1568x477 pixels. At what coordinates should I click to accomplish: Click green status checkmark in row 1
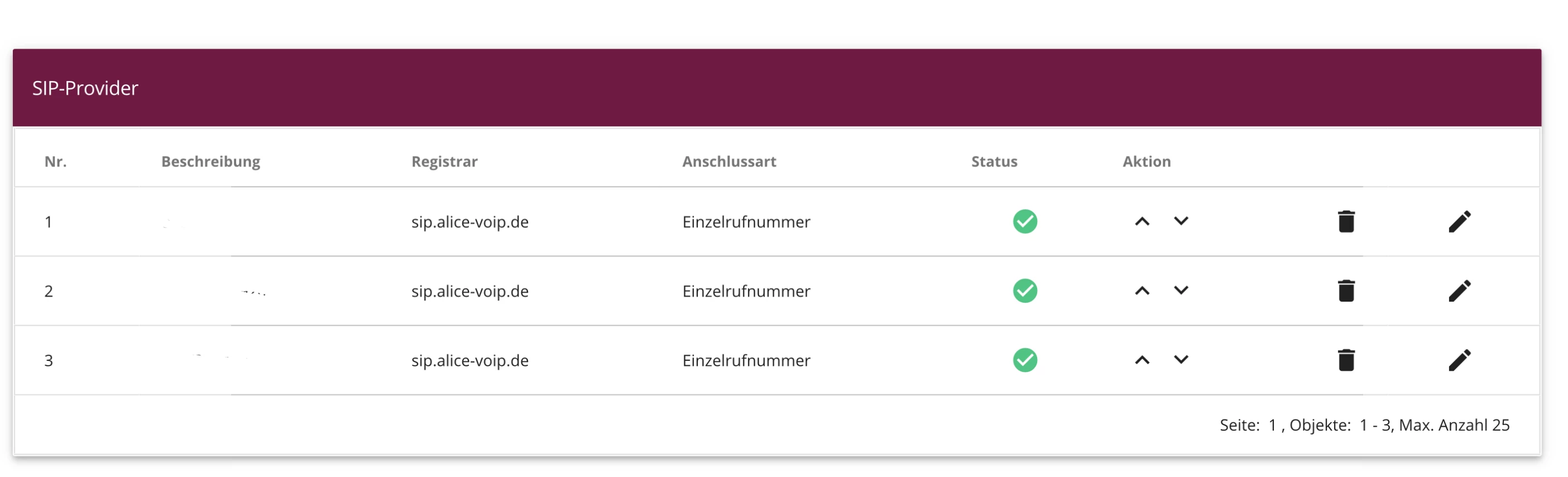pos(1025,222)
